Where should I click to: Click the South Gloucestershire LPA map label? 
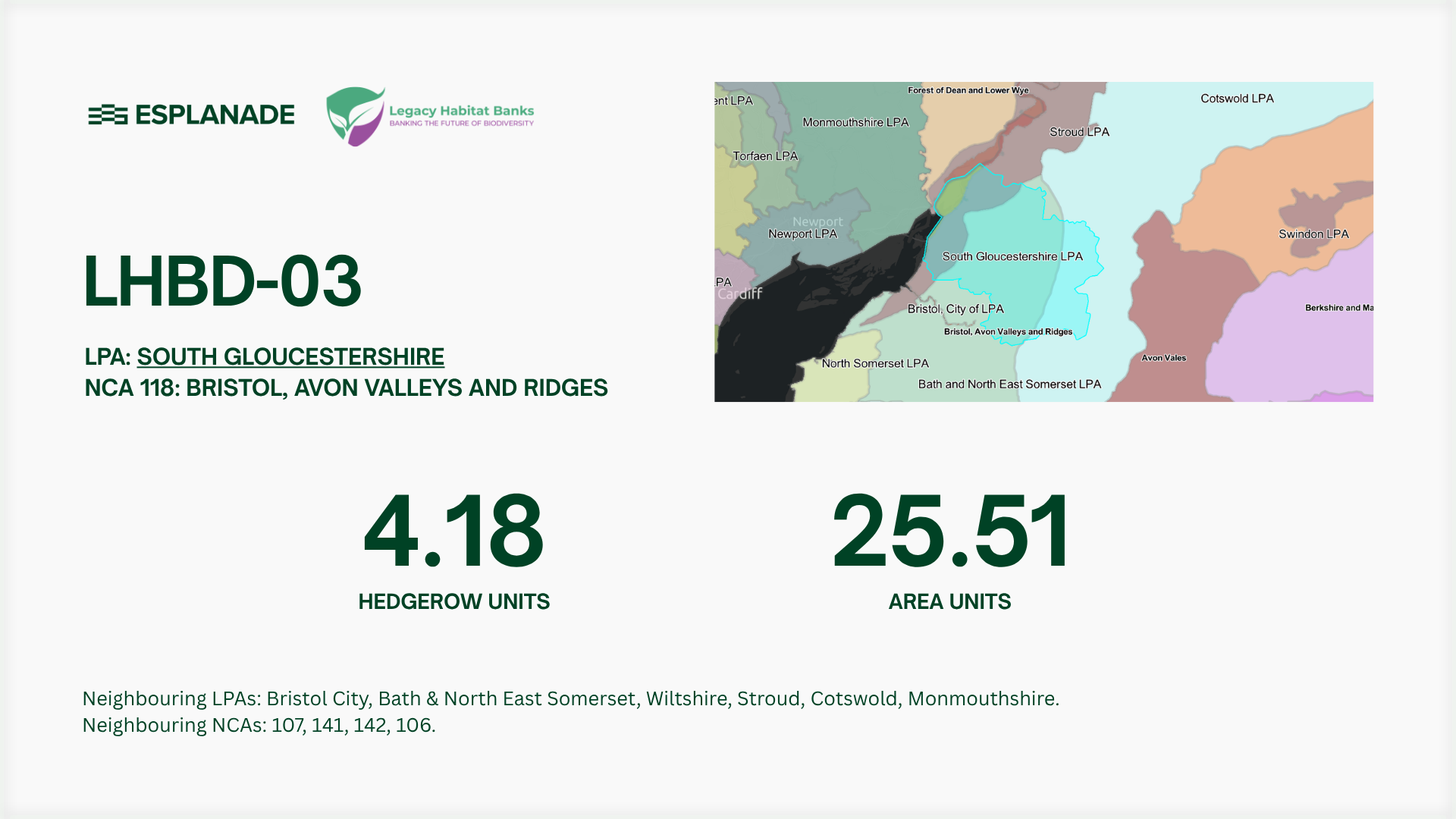click(1012, 256)
